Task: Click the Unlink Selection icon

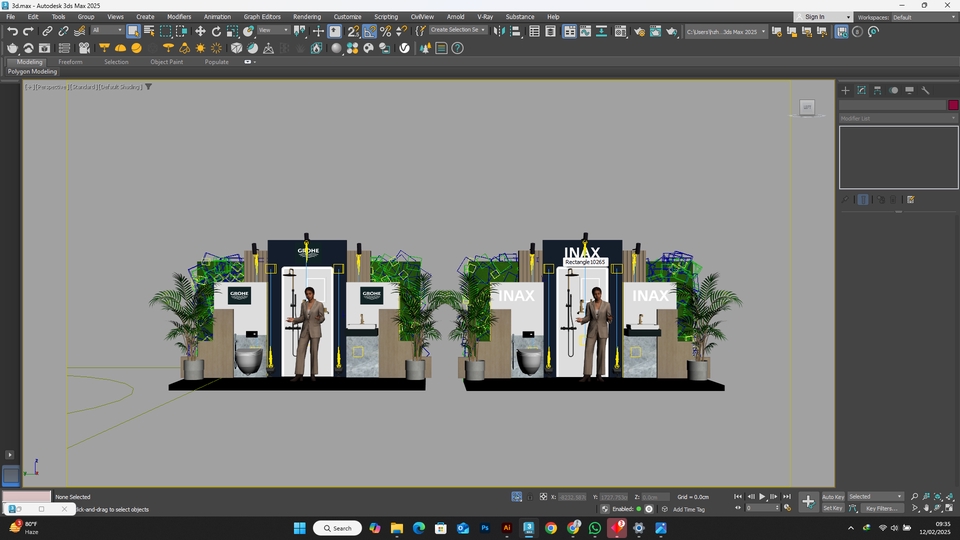Action: pos(63,31)
